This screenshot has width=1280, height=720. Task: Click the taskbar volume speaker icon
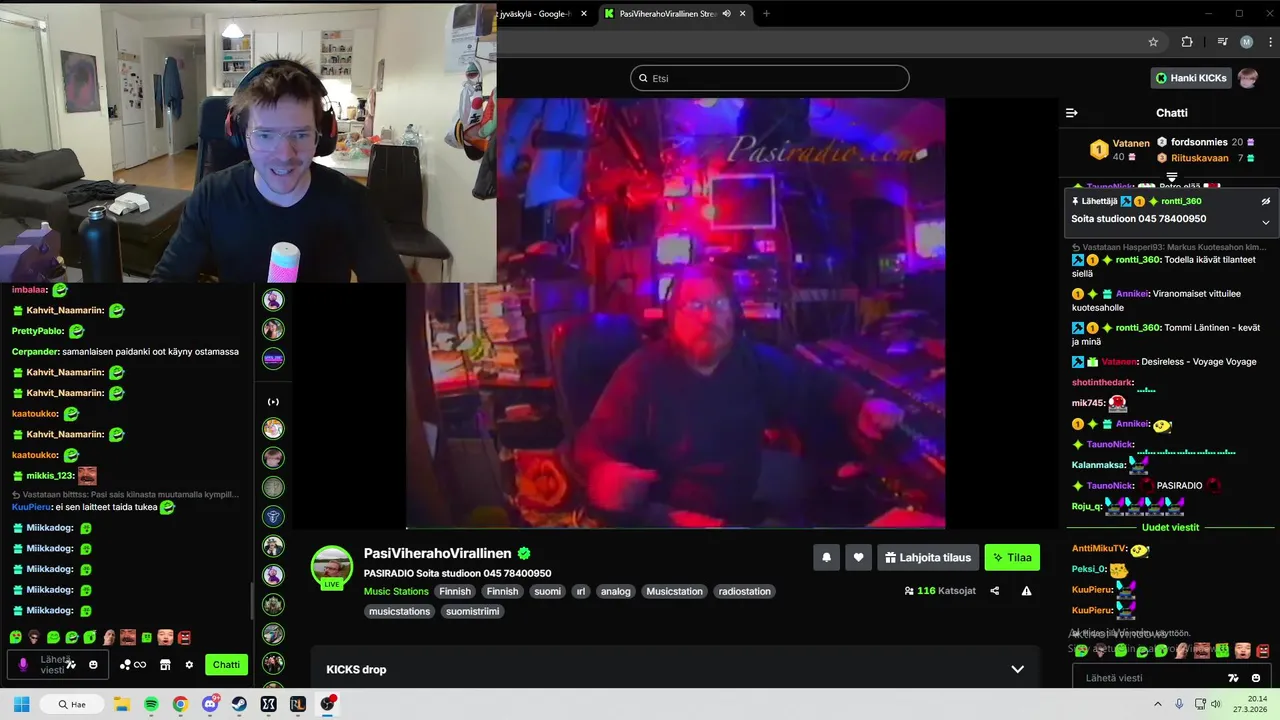[x=1216, y=704]
